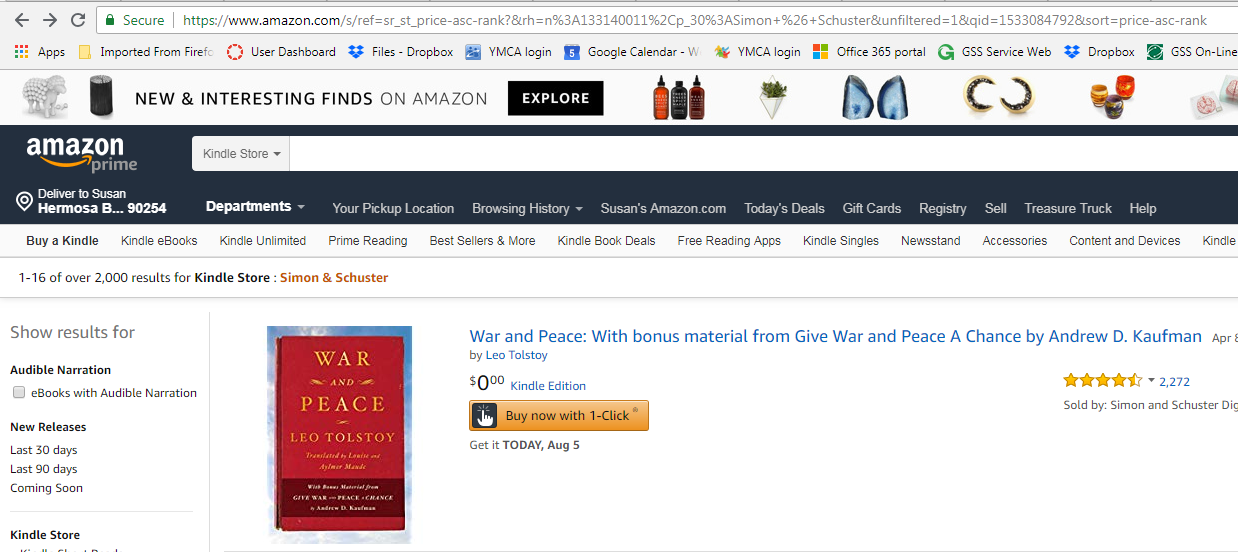The image size is (1238, 552).
Task: Click the delivery location pin icon
Action: pos(25,201)
